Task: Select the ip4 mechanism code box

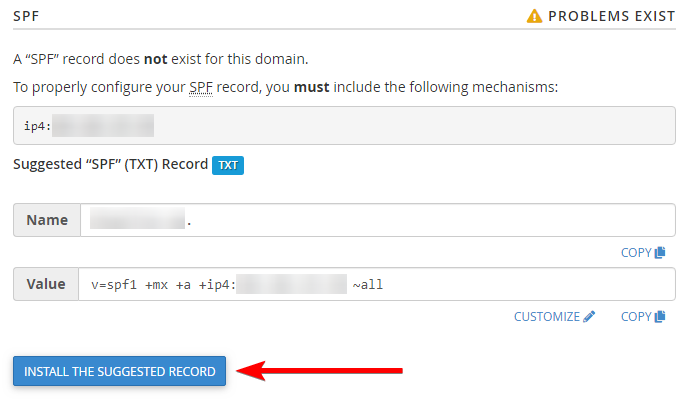Action: (x=344, y=126)
